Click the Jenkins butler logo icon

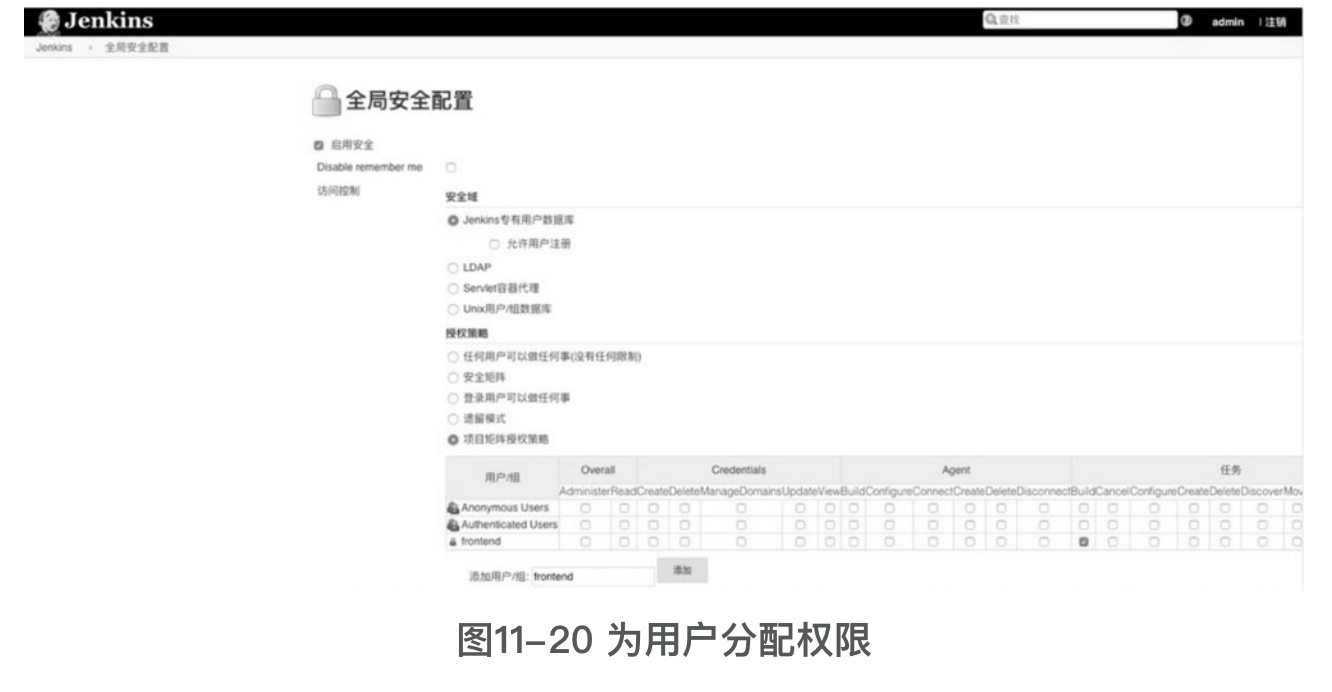48,21
